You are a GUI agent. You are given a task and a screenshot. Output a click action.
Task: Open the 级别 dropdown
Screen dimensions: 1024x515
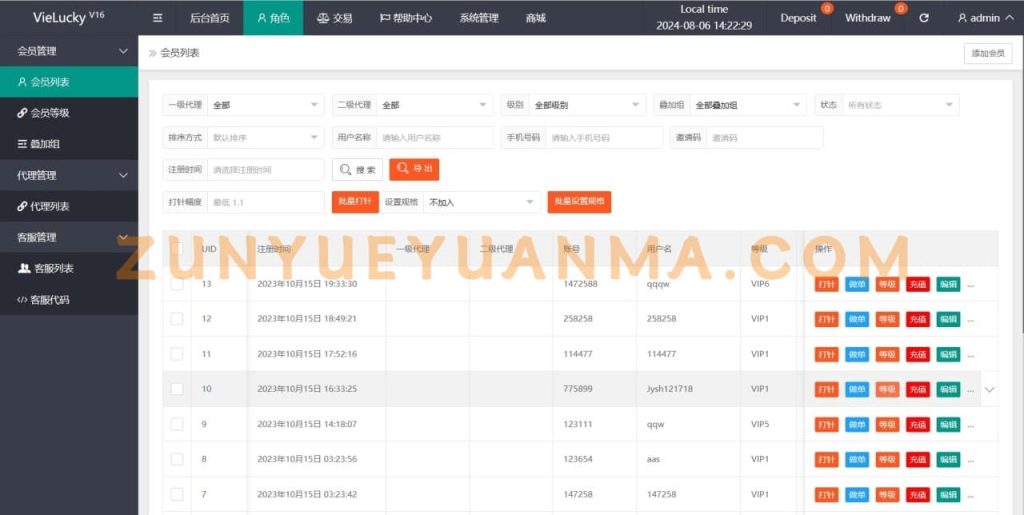[x=587, y=104]
